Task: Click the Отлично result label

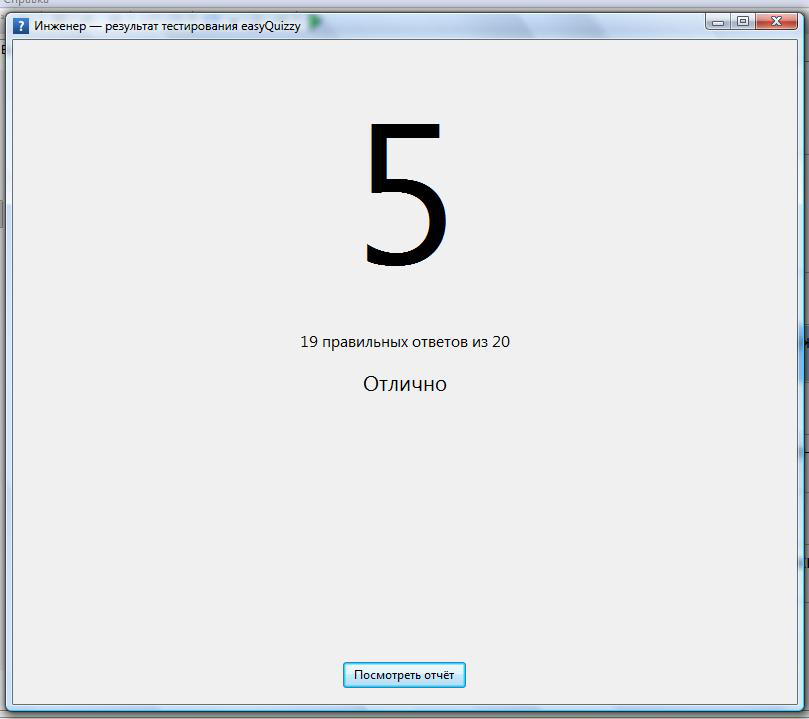Action: coord(404,384)
